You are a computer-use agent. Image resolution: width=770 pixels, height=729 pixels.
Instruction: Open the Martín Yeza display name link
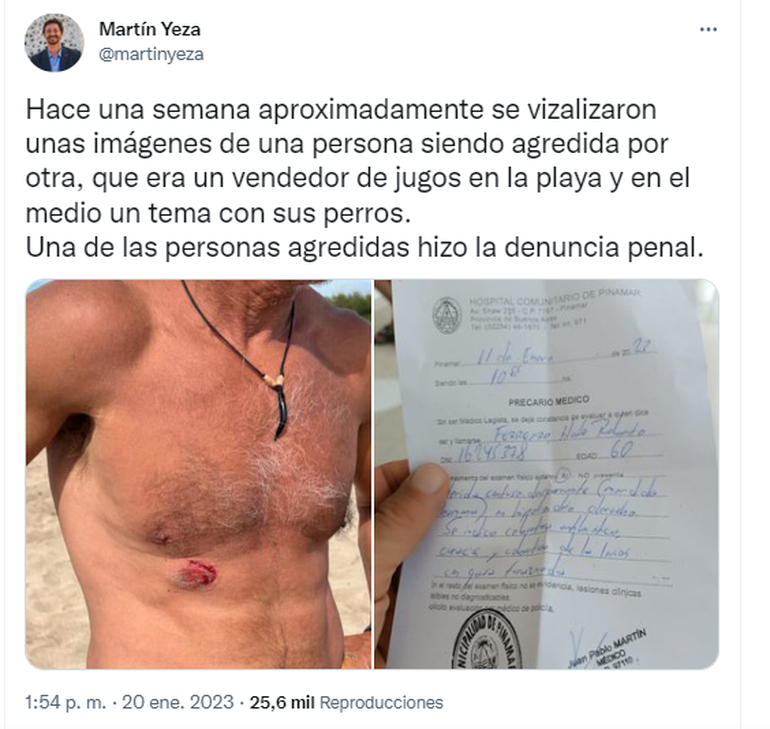(x=150, y=29)
